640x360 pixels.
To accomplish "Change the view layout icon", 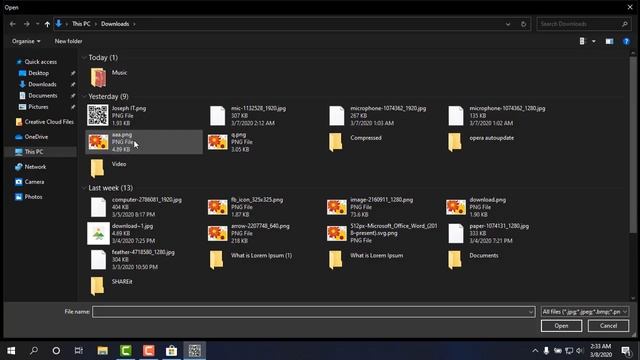I will 582,41.
